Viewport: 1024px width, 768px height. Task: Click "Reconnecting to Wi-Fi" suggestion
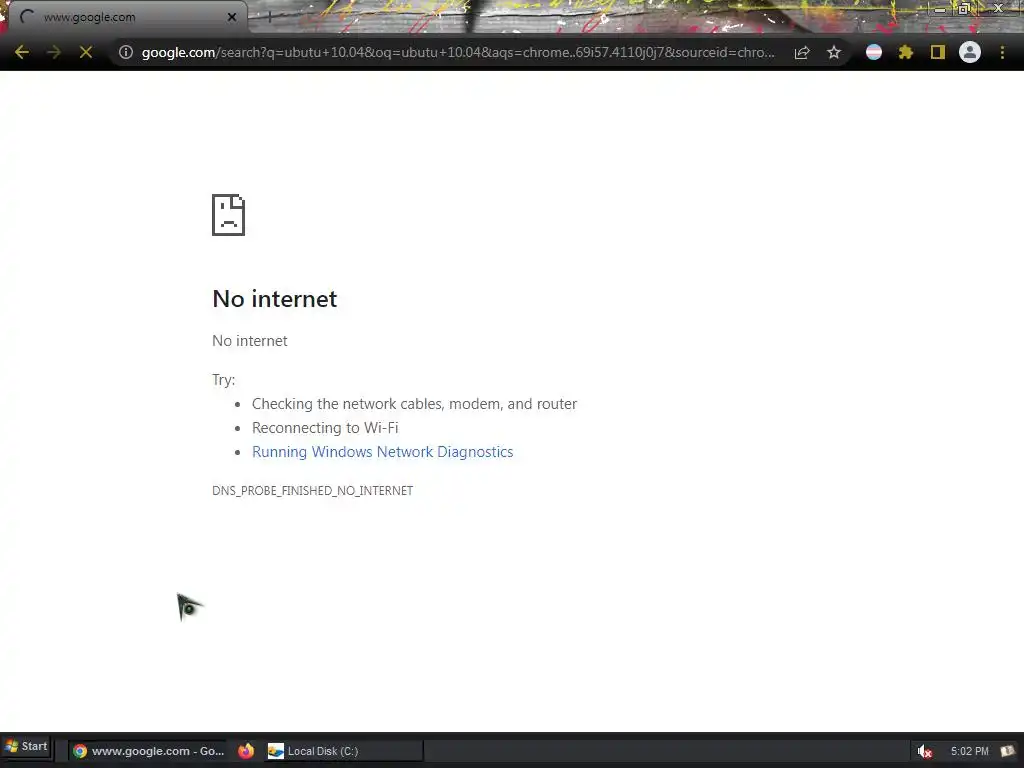[325, 428]
